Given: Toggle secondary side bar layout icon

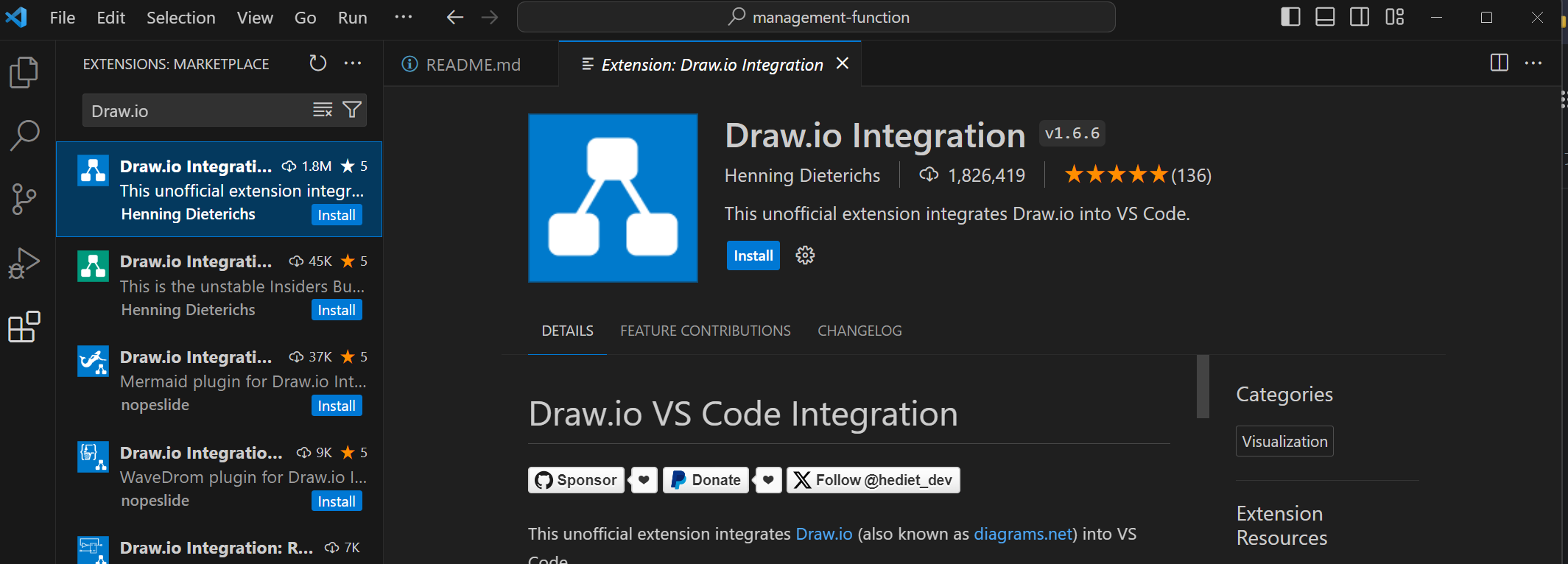Looking at the screenshot, I should pyautogui.click(x=1360, y=17).
